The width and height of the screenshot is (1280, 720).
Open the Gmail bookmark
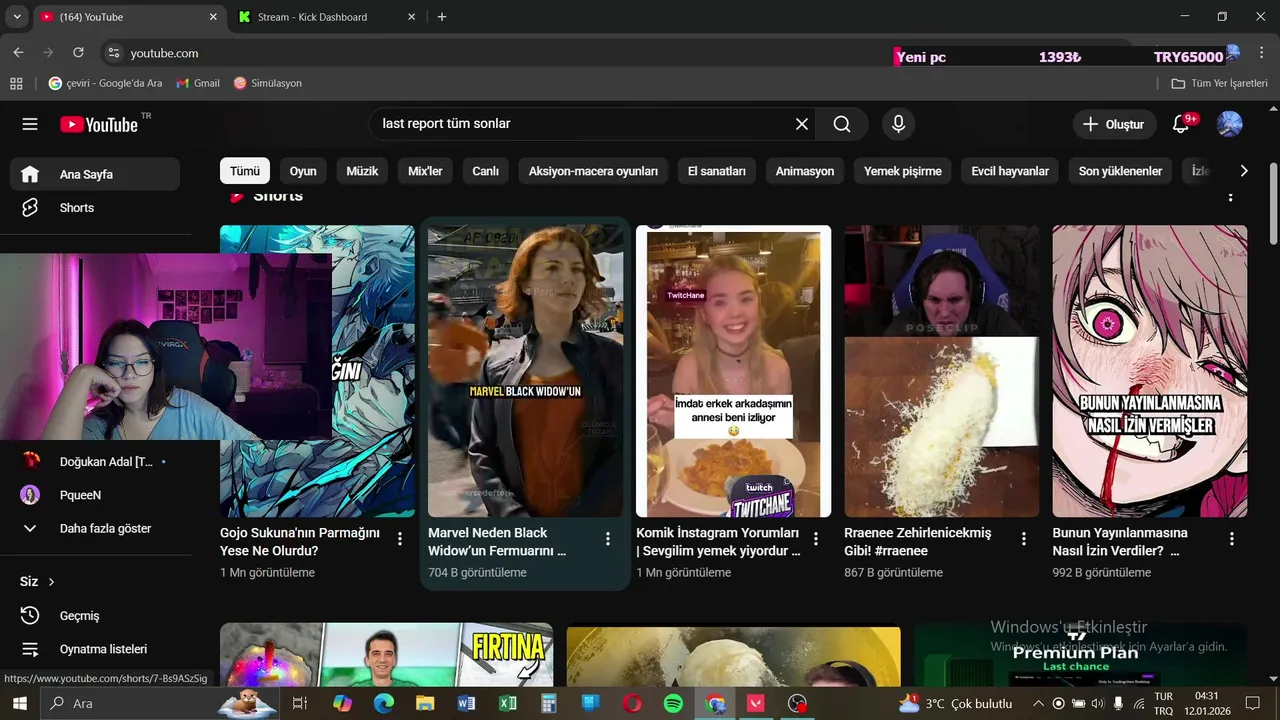pyautogui.click(x=198, y=83)
